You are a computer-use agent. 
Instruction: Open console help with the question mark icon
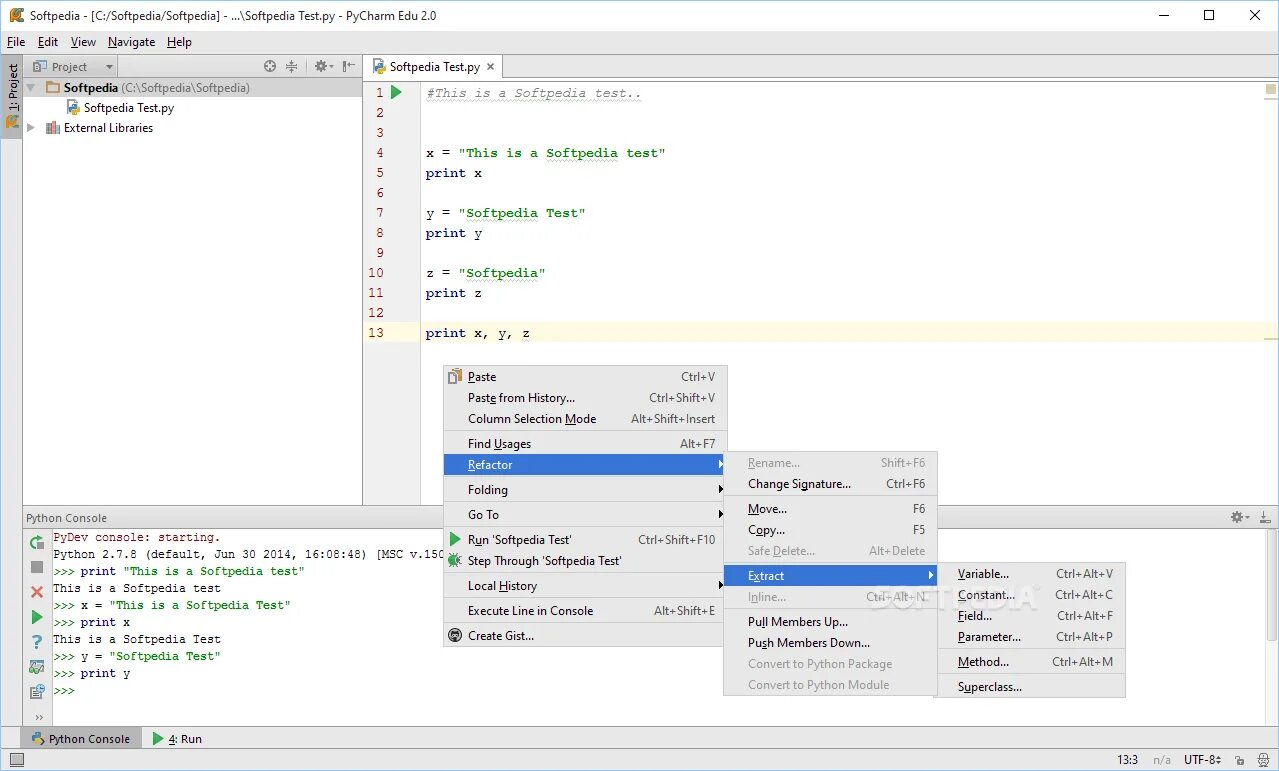[37, 642]
